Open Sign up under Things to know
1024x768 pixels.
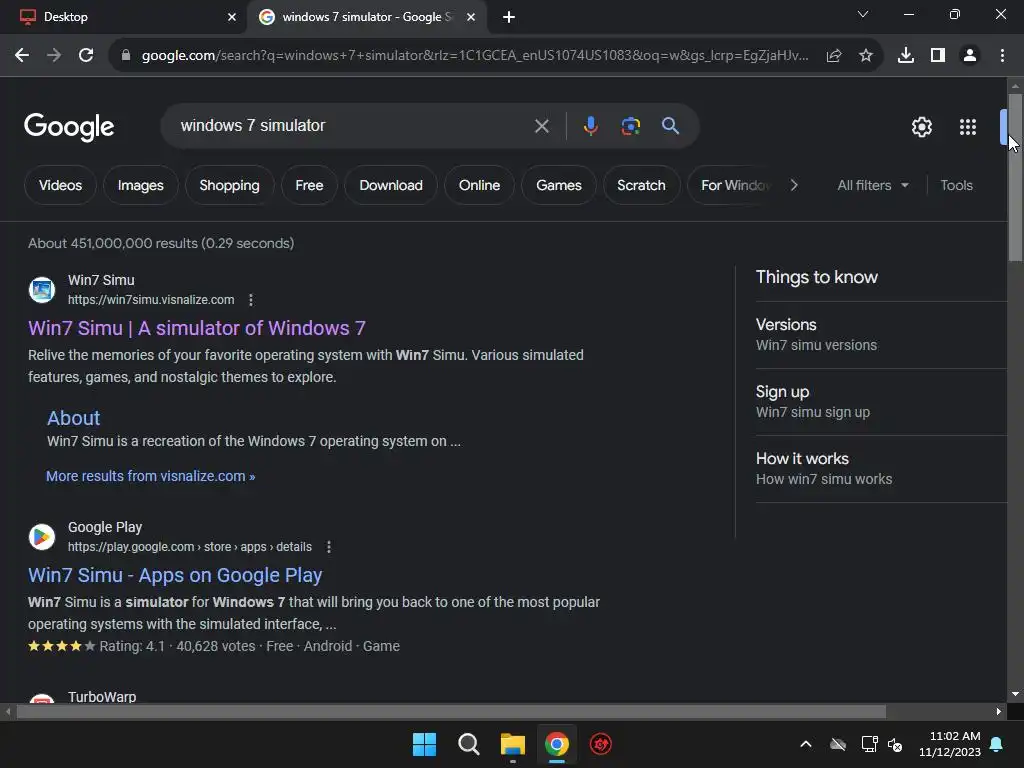(881, 402)
